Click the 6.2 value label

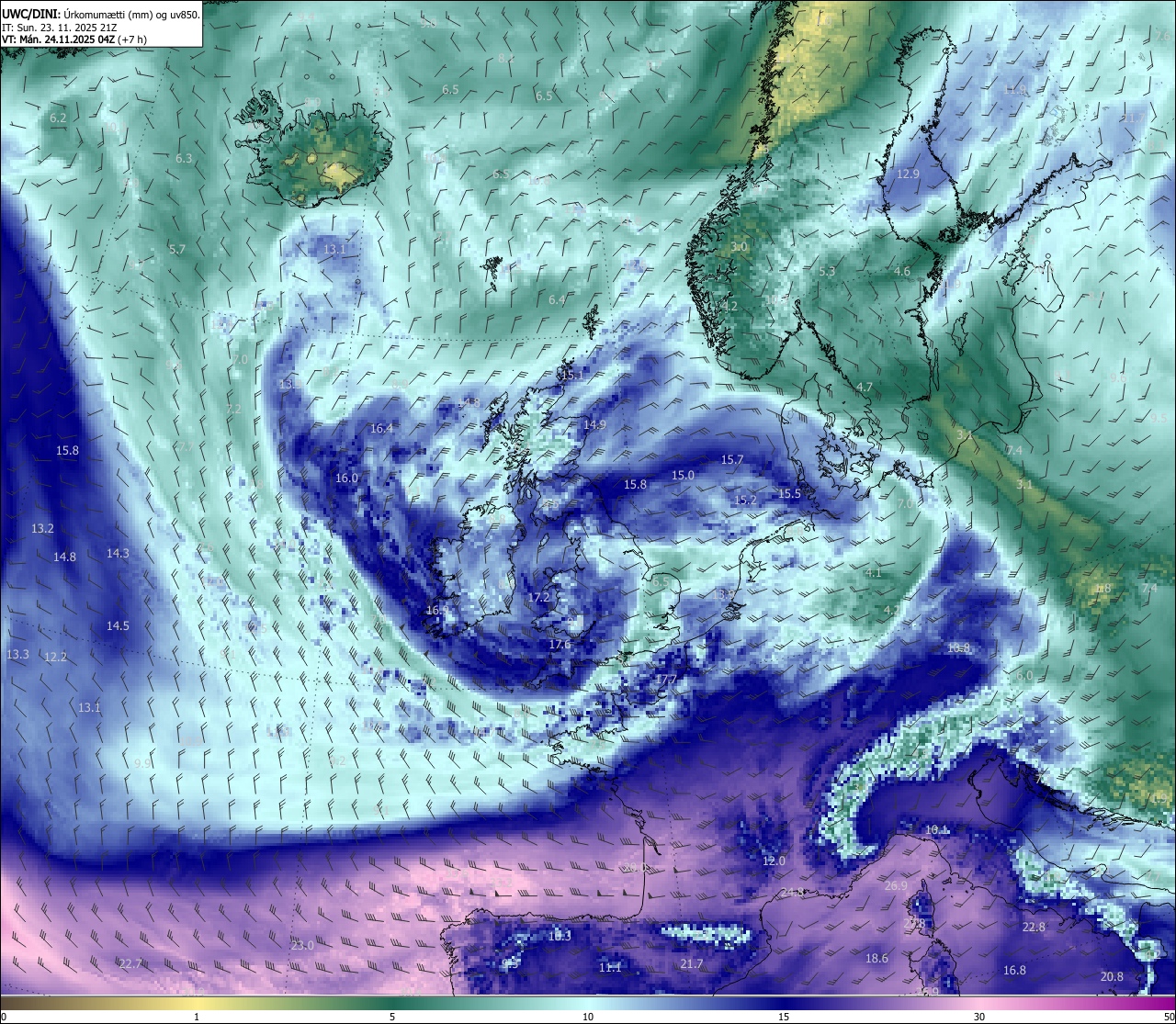click(x=58, y=118)
